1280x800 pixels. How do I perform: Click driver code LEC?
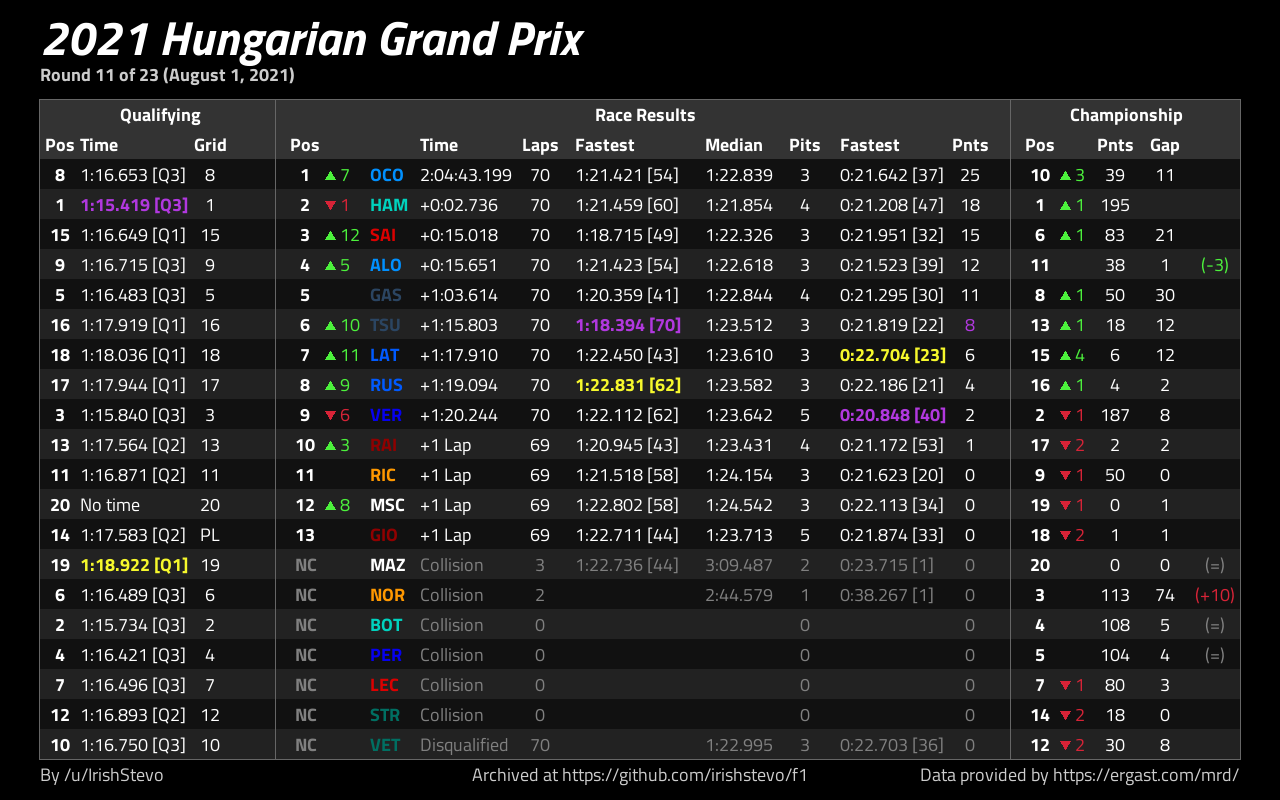click(384, 686)
